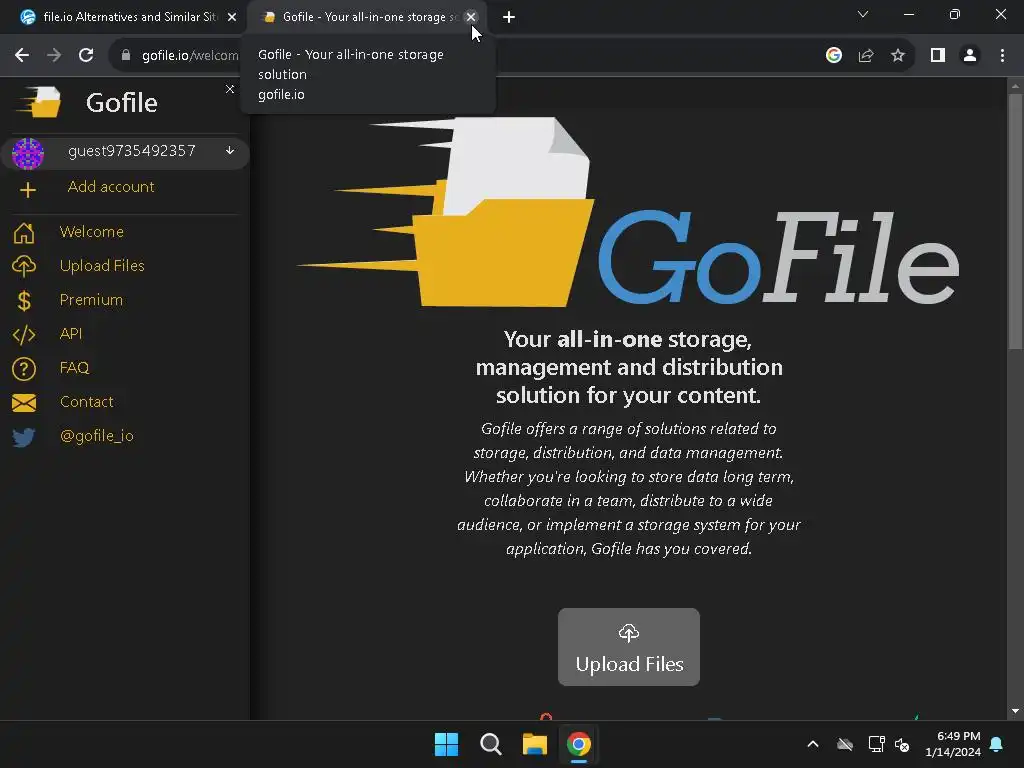Click the gofile.io address bar URL
Screen dimensions: 1024x768
click(190, 56)
